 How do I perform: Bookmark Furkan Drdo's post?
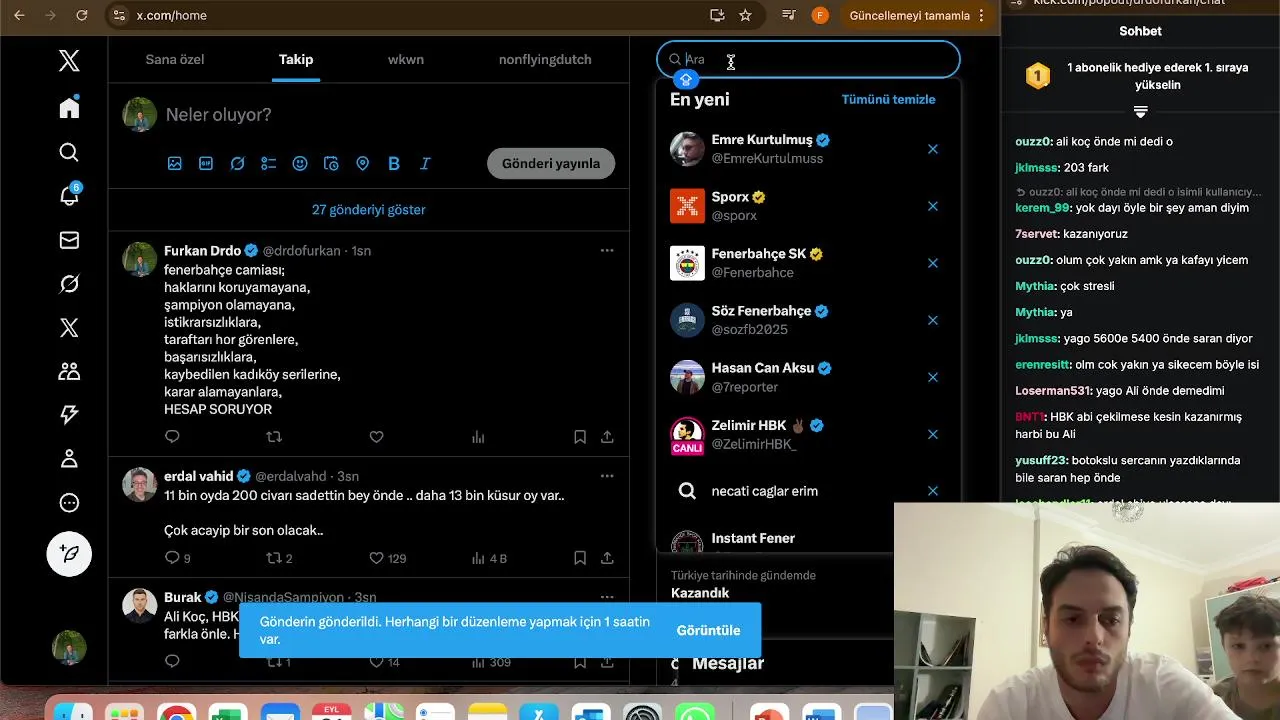coord(580,437)
